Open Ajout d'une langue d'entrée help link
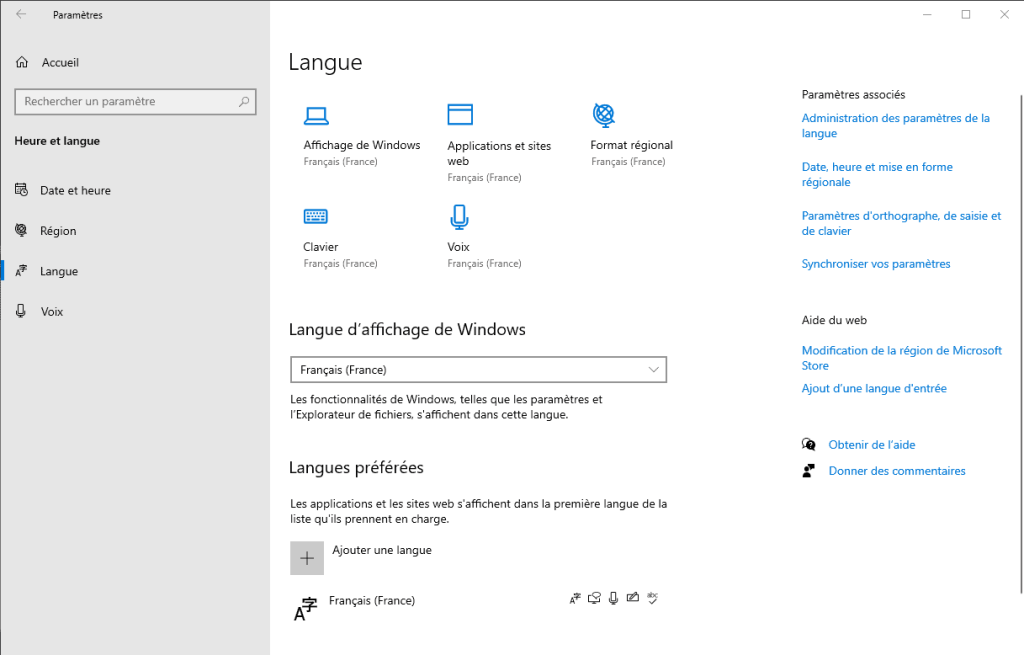Screen dimensions: 1024x655 (873, 388)
